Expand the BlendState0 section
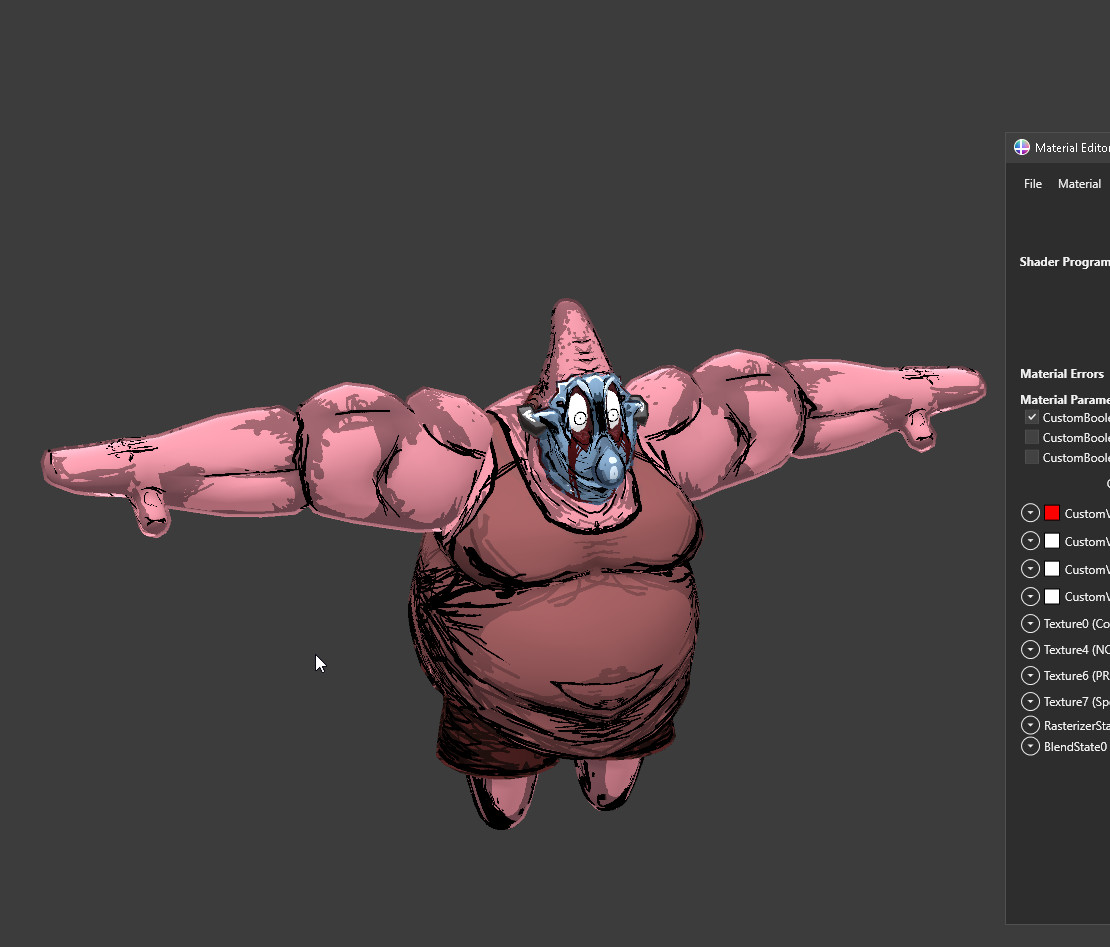The width and height of the screenshot is (1110, 947). coord(1030,747)
